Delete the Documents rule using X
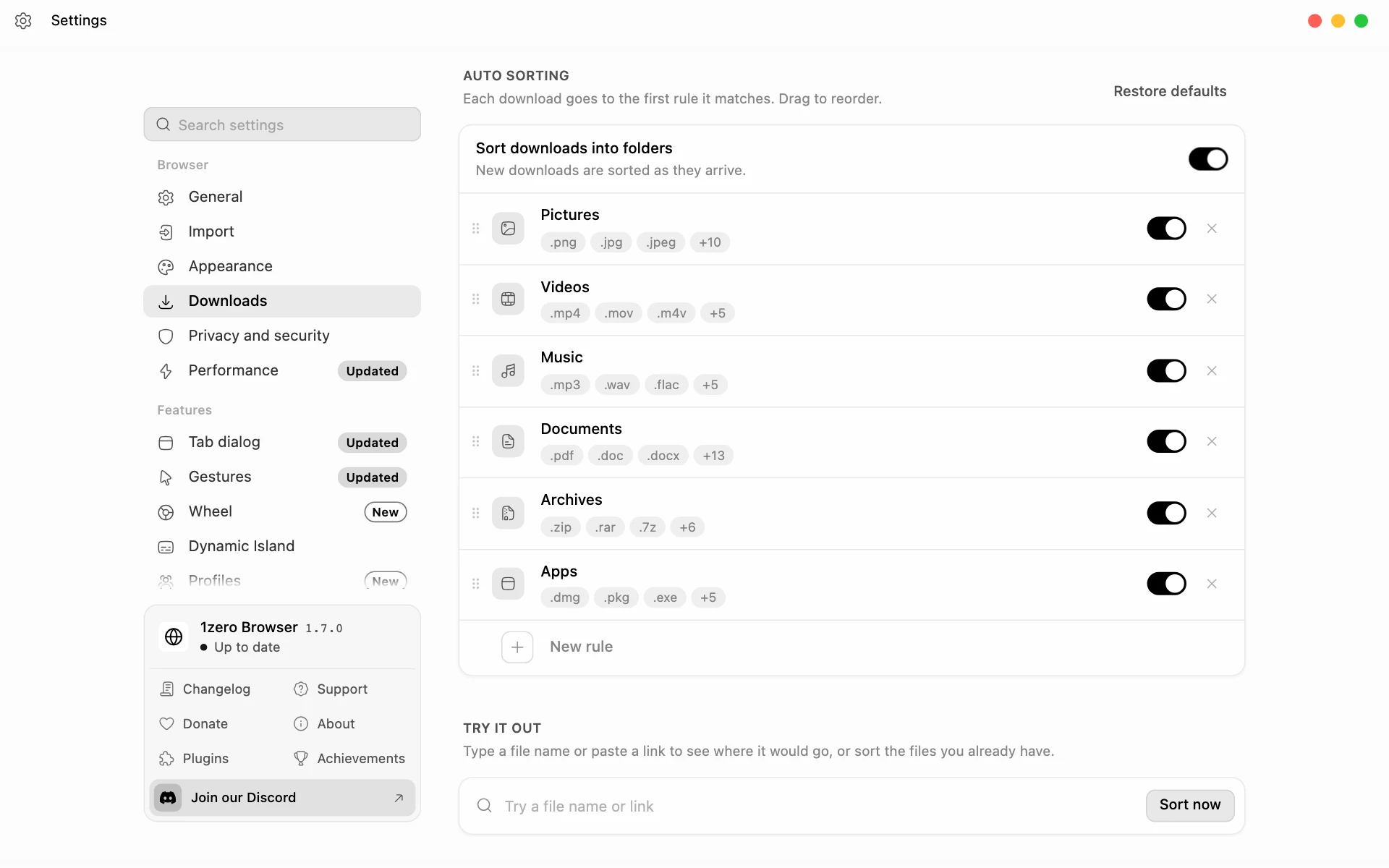The image size is (1389, 868). tap(1212, 441)
